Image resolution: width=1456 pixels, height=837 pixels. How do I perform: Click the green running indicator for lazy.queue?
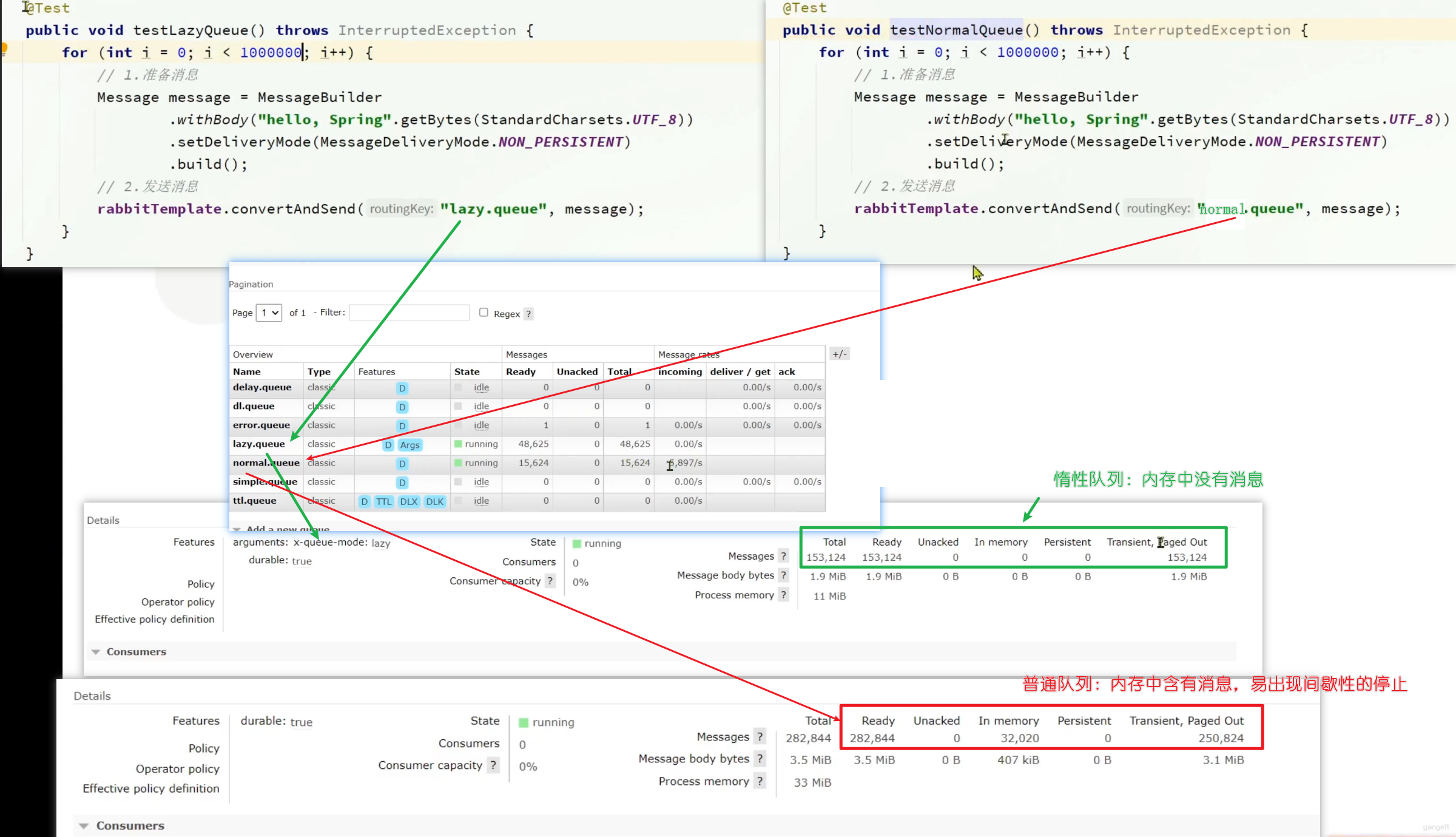[x=459, y=444]
